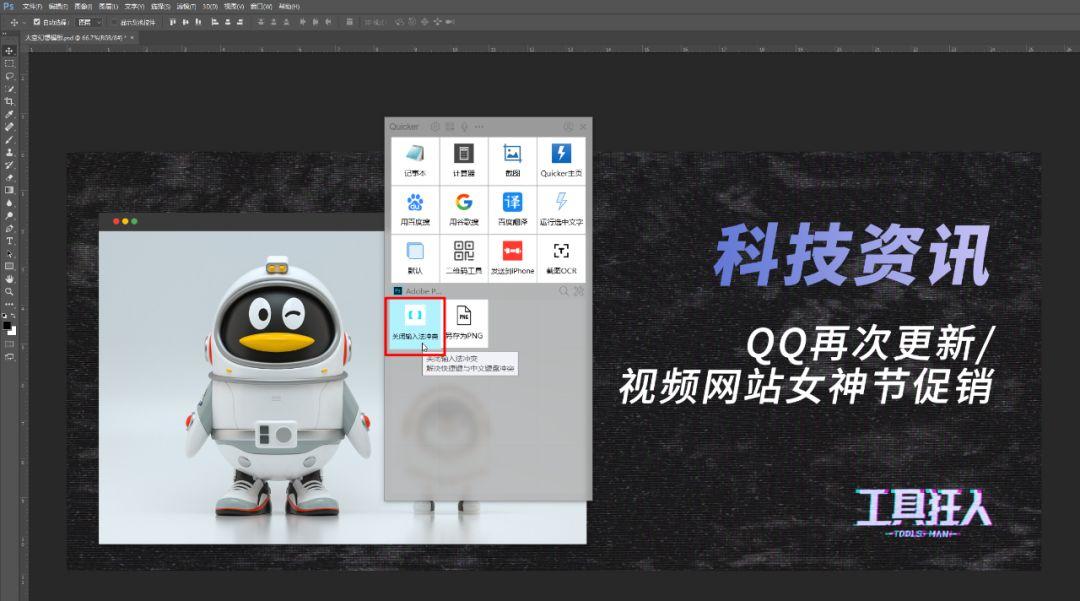Open the 二维码工具 QR code action
The image size is (1080, 601).
pos(464,258)
